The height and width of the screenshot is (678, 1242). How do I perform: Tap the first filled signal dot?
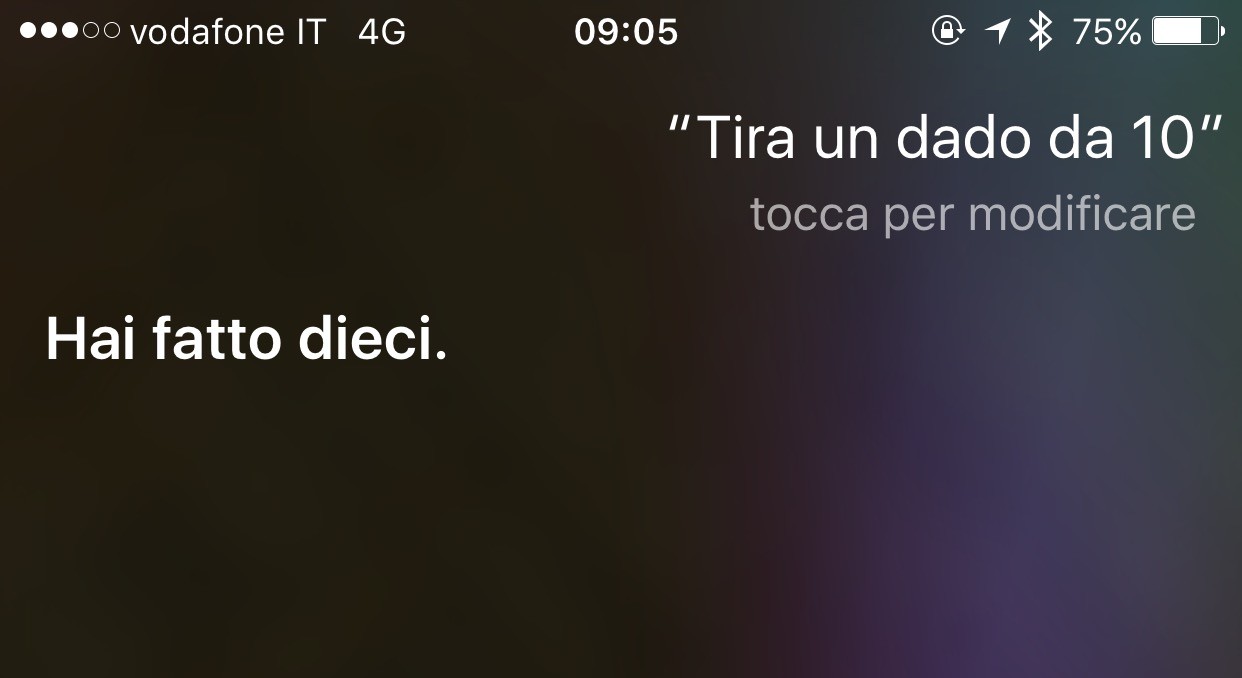click(28, 32)
